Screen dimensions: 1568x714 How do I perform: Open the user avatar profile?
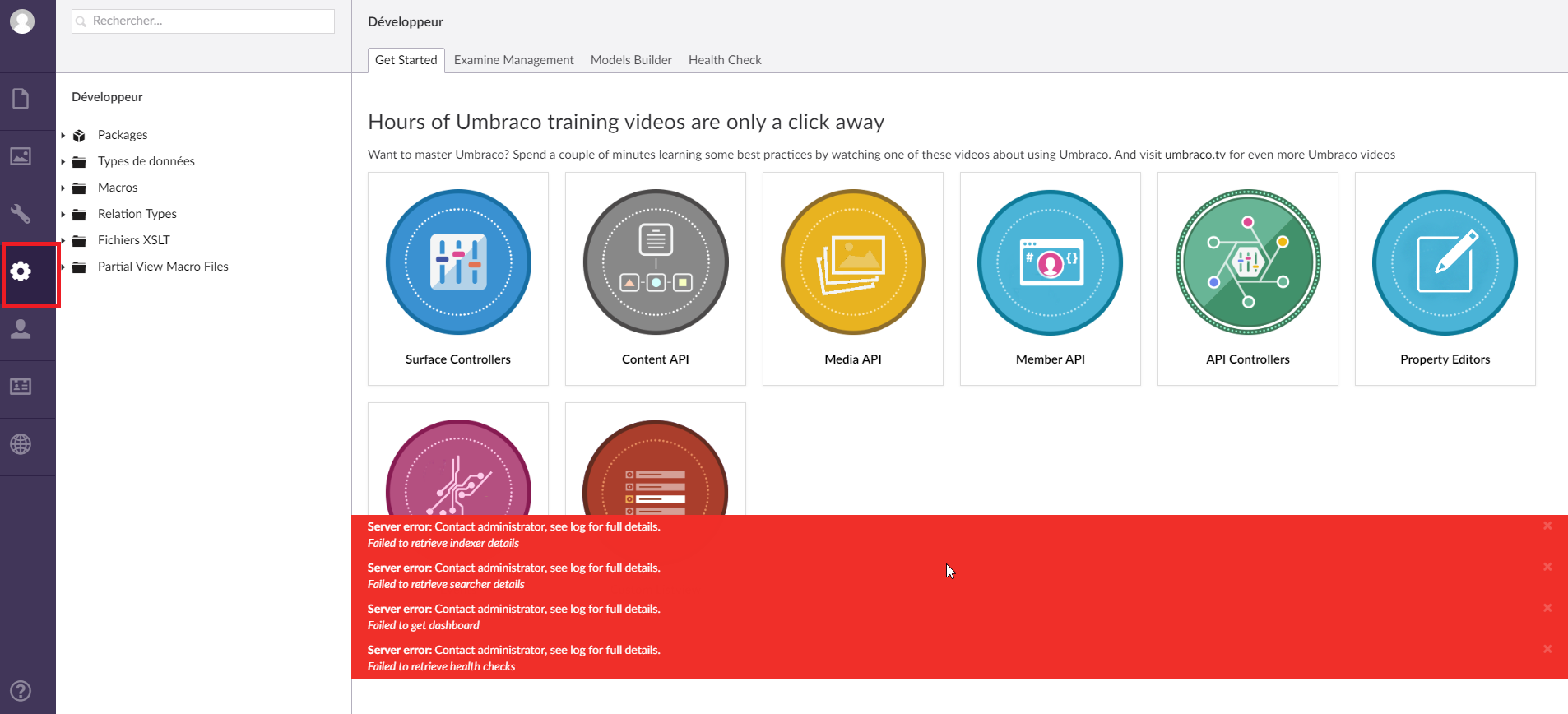click(x=22, y=21)
